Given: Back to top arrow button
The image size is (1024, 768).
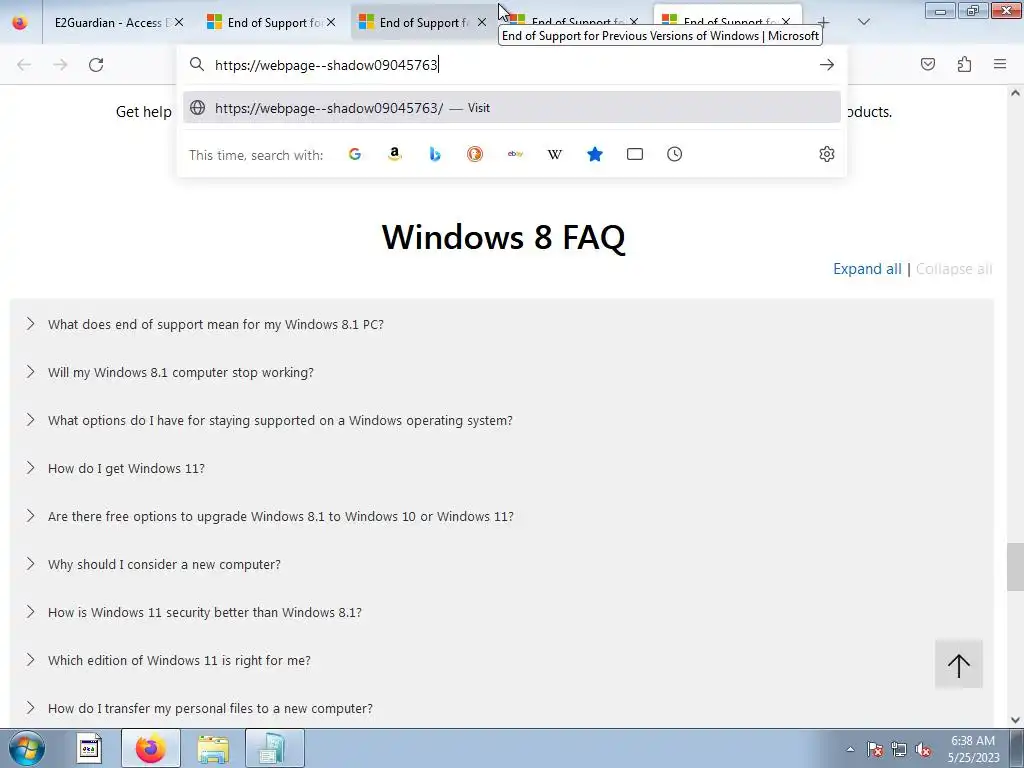Looking at the screenshot, I should (x=959, y=664).
